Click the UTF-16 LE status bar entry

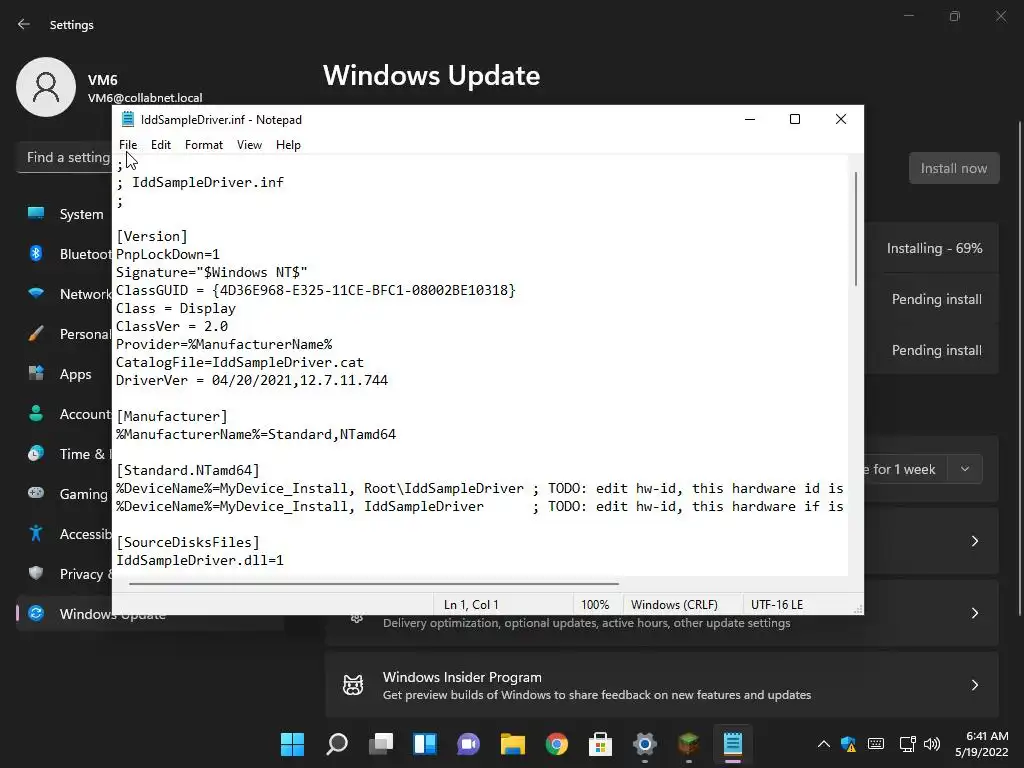776,605
